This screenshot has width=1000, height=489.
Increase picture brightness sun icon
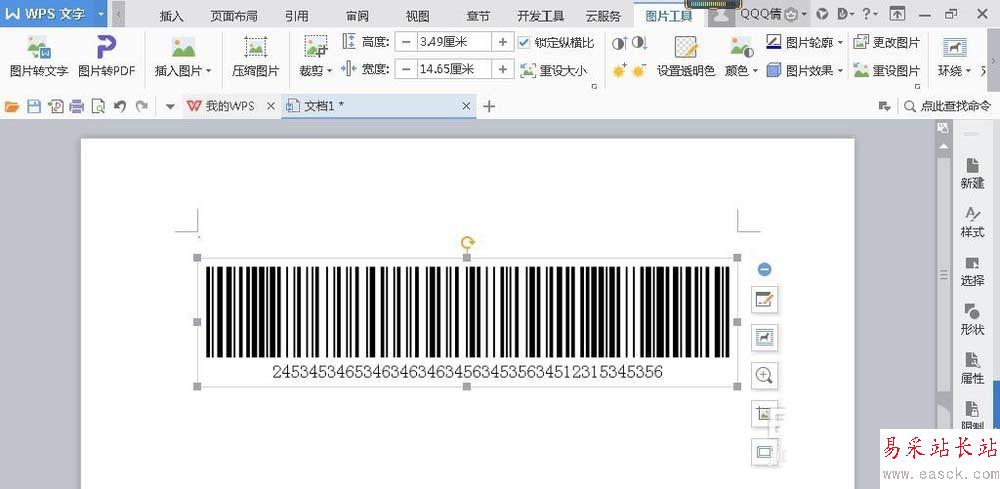[619, 71]
